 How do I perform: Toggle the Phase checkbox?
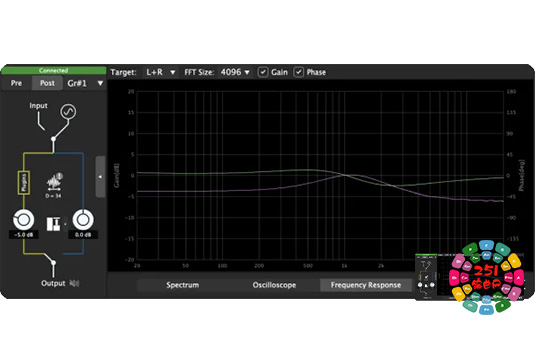click(299, 72)
